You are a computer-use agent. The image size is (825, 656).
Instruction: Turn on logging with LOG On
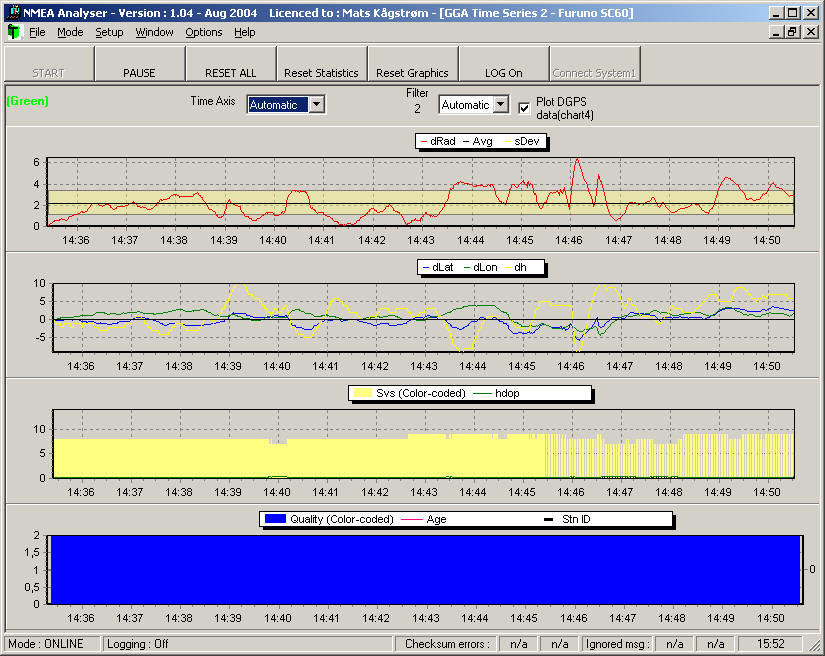coord(503,73)
